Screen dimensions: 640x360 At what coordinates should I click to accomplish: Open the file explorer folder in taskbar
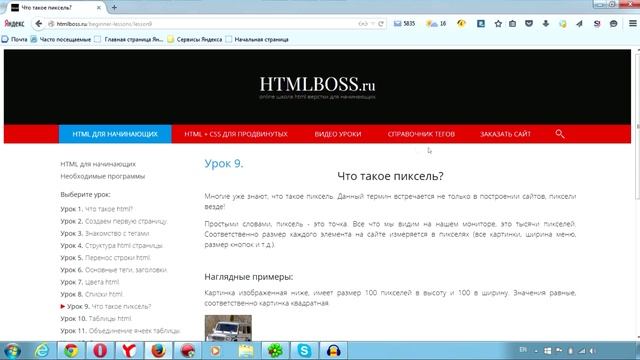click(x=246, y=351)
